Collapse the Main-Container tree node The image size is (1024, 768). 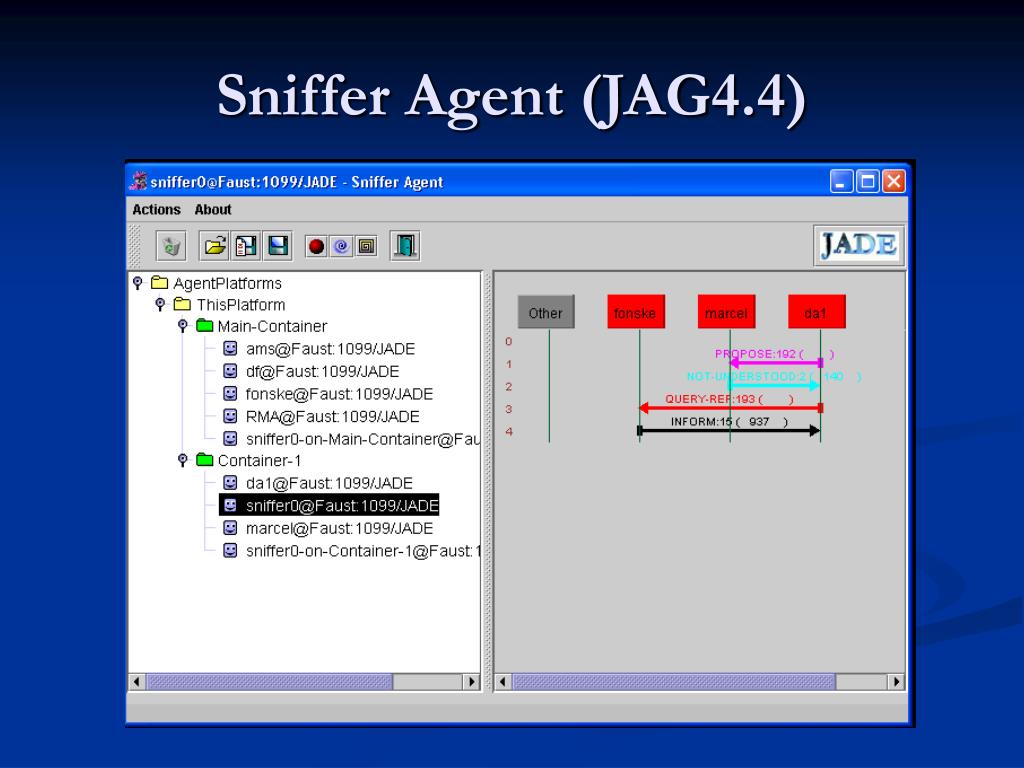[184, 326]
